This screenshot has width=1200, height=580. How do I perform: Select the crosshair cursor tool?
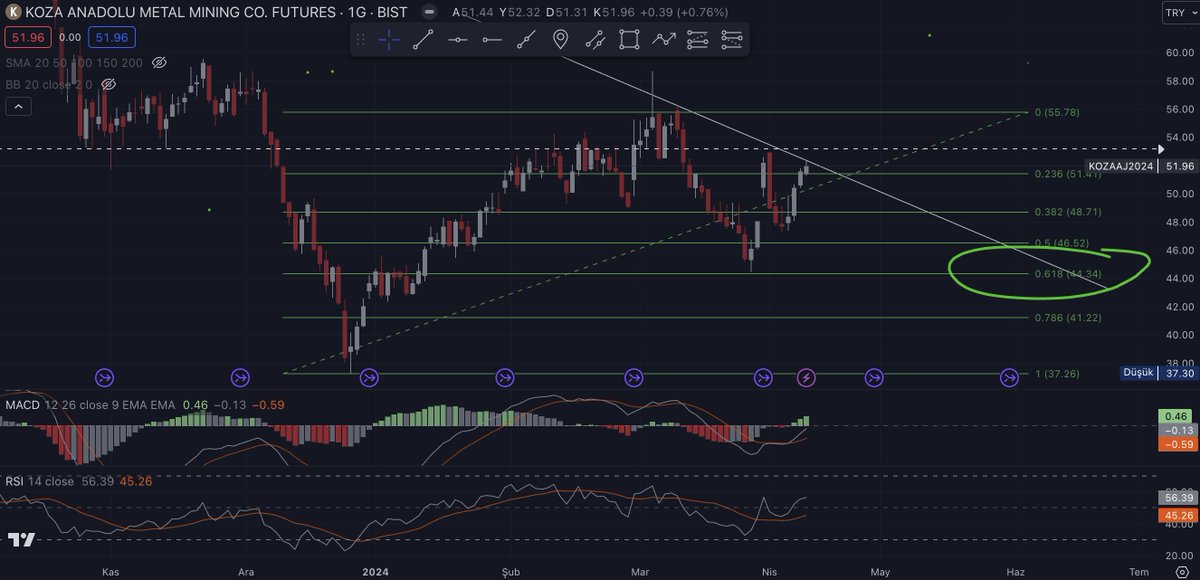tap(387, 39)
